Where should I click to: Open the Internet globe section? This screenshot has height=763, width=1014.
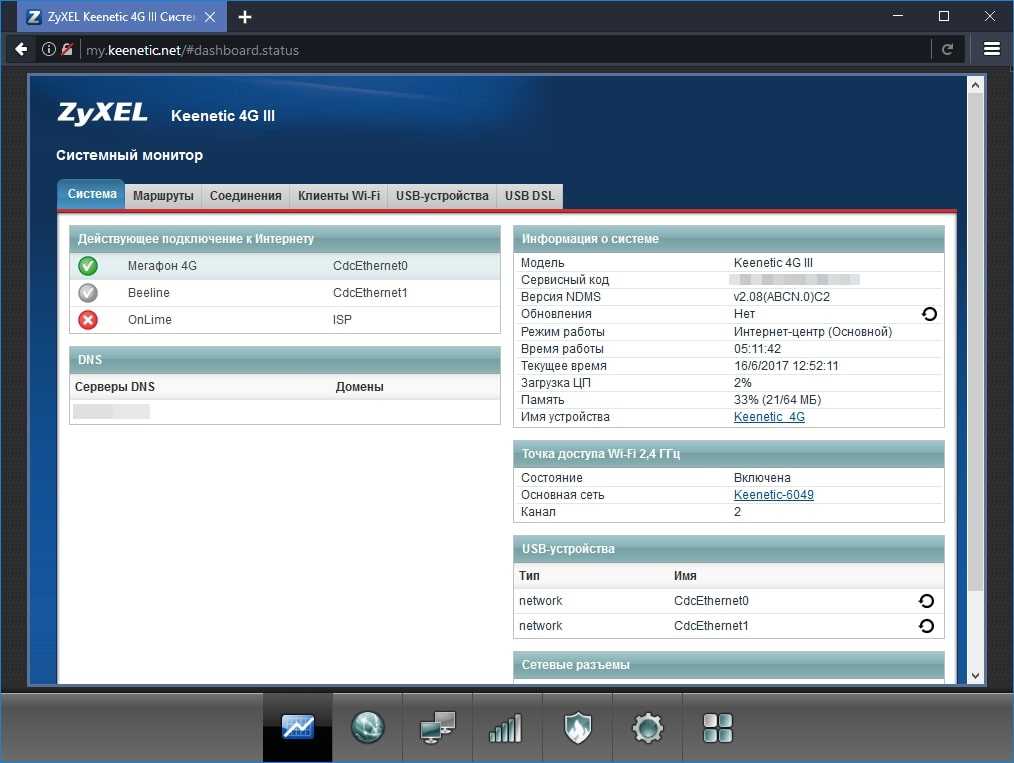tap(367, 728)
